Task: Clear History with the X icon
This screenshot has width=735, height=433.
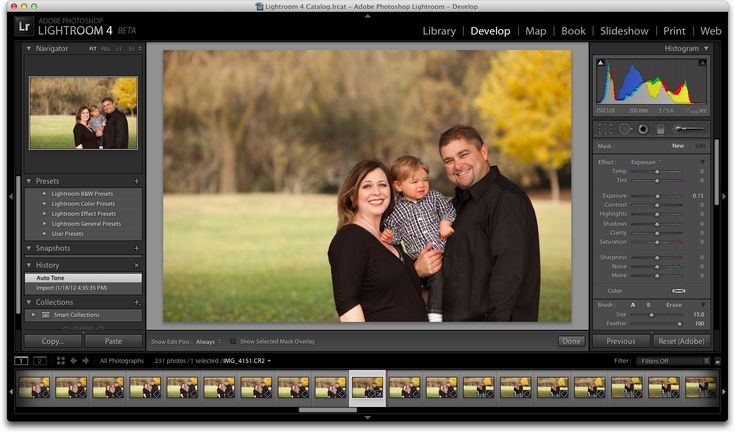Action: pos(136,265)
